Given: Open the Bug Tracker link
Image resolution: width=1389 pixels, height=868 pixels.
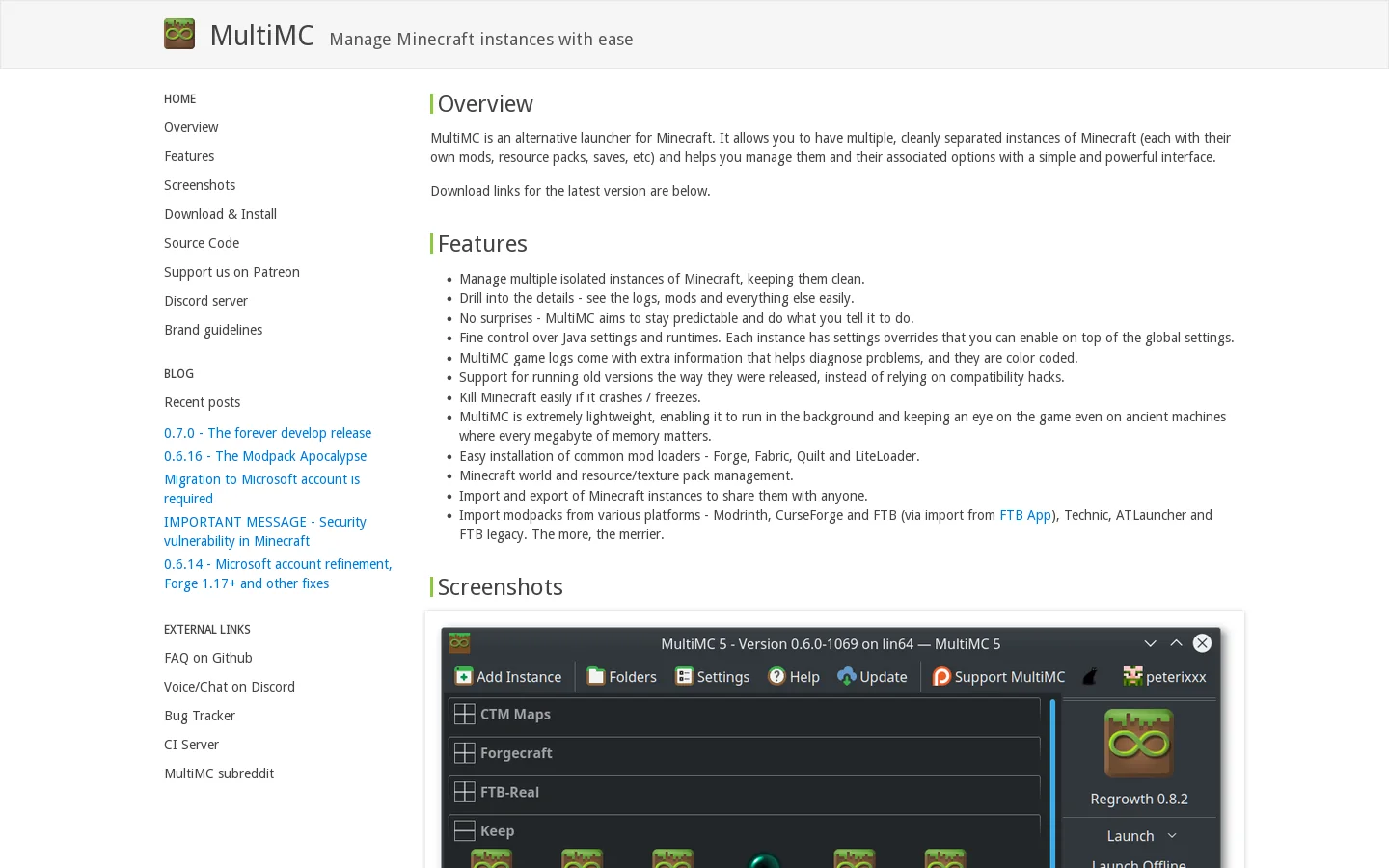Looking at the screenshot, I should pos(200,716).
